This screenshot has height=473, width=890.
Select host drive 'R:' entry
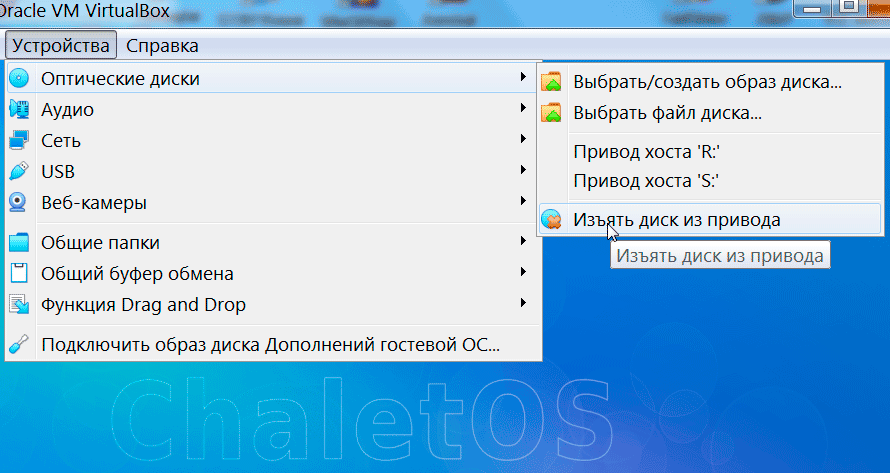point(647,152)
